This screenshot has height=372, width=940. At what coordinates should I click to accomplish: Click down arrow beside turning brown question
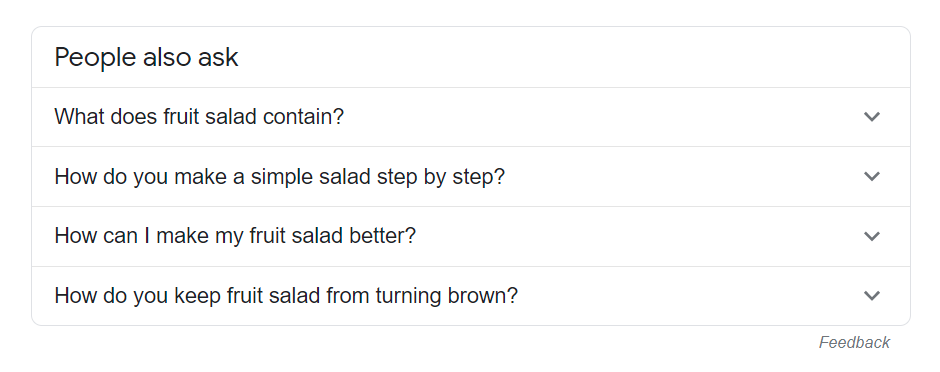872,295
